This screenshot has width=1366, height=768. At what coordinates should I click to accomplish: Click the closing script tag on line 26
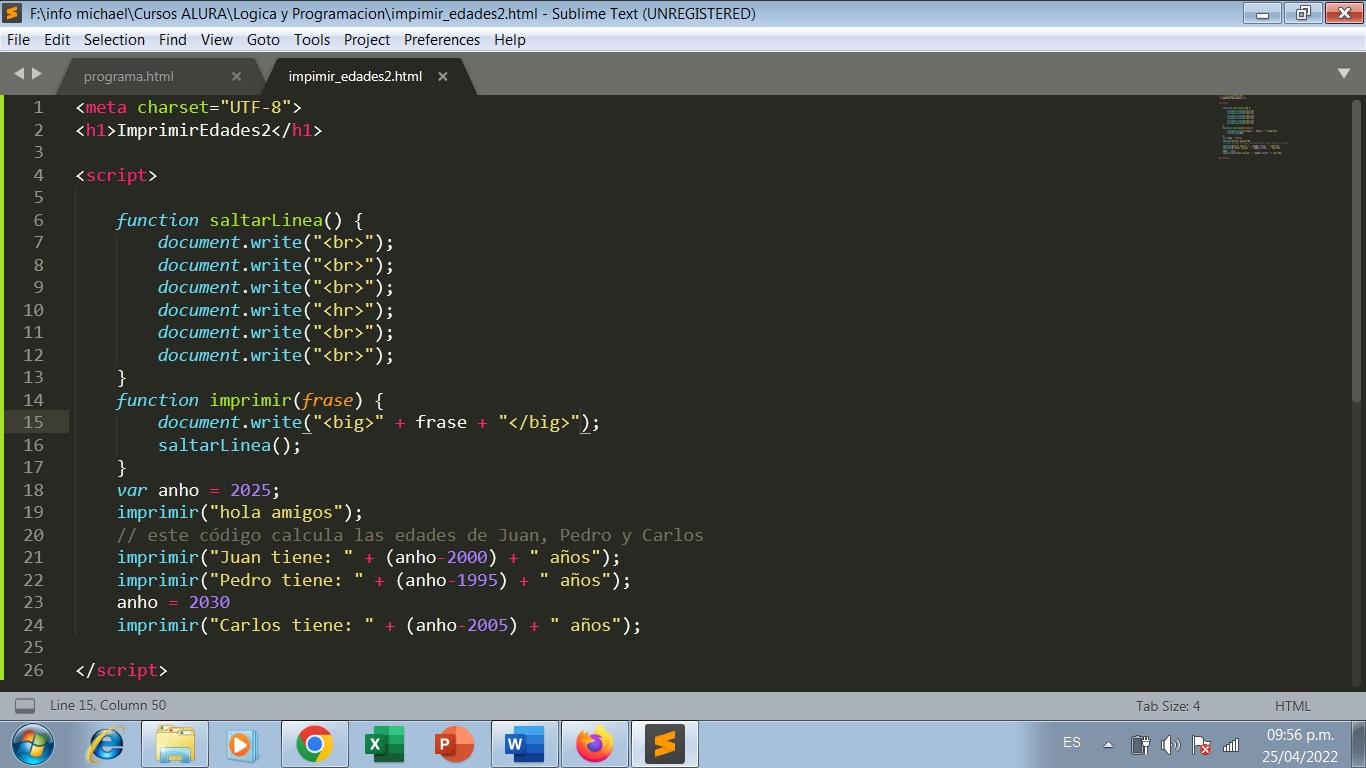click(121, 670)
